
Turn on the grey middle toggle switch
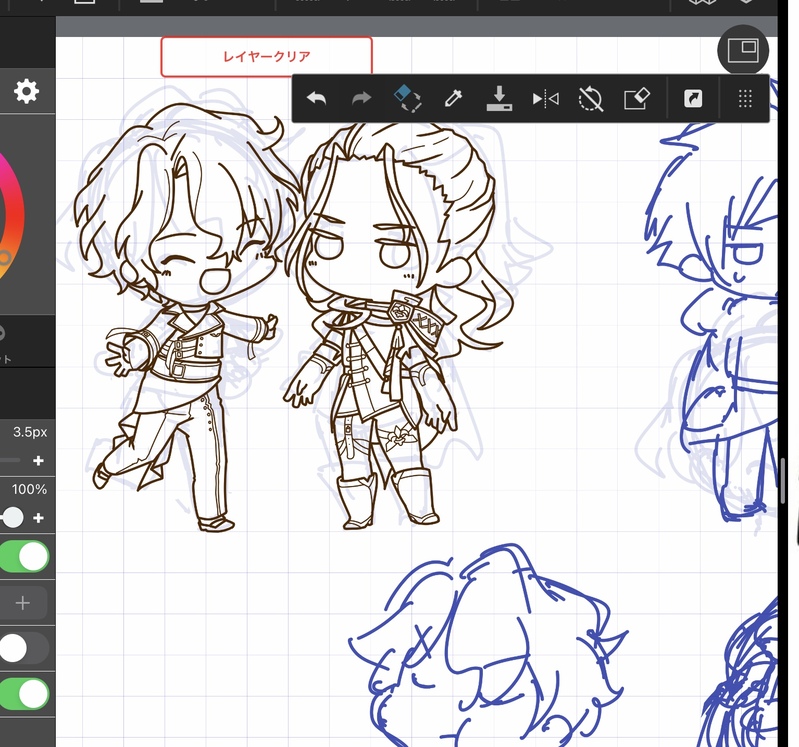(x=24, y=649)
